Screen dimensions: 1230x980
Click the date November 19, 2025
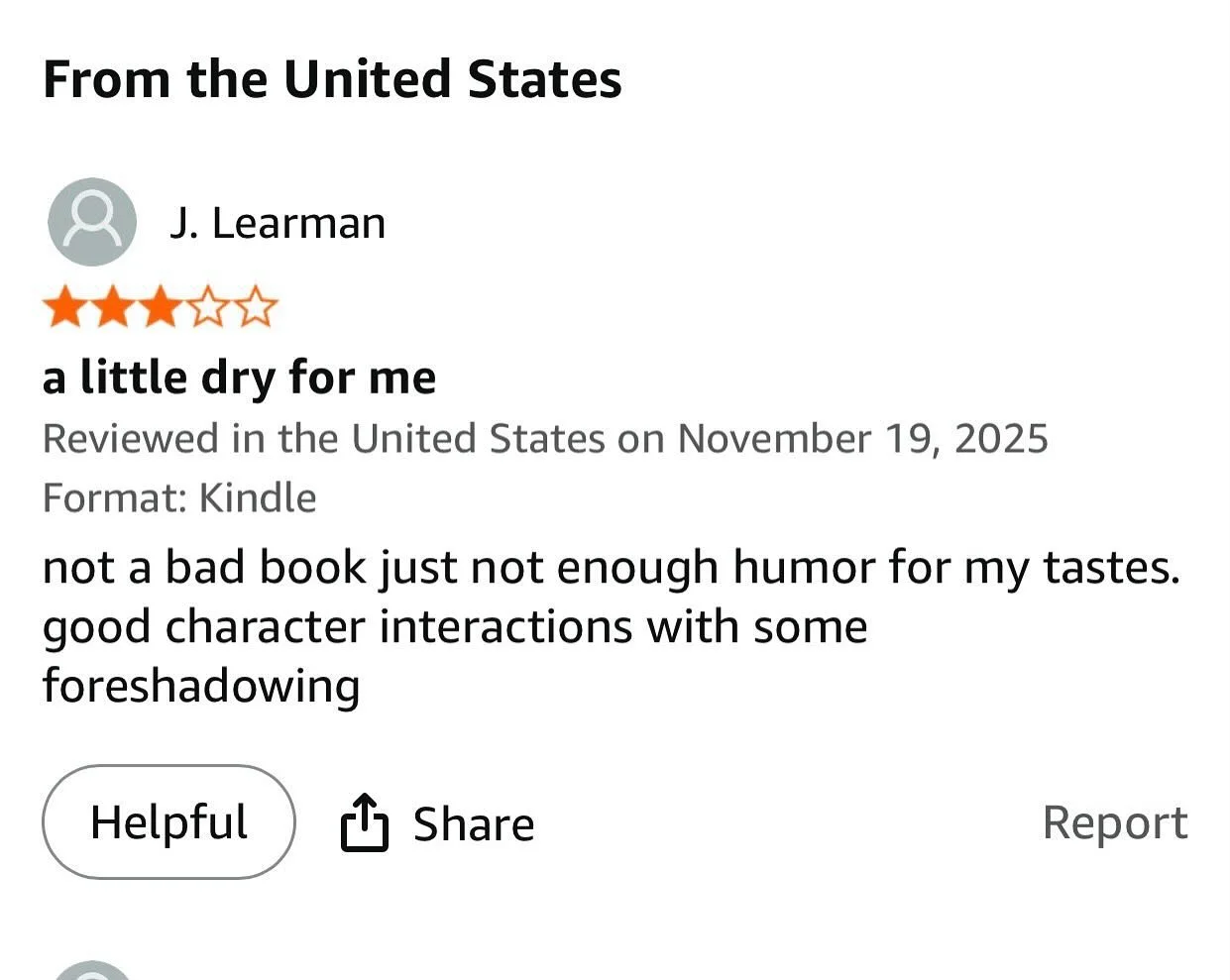[x=862, y=438]
